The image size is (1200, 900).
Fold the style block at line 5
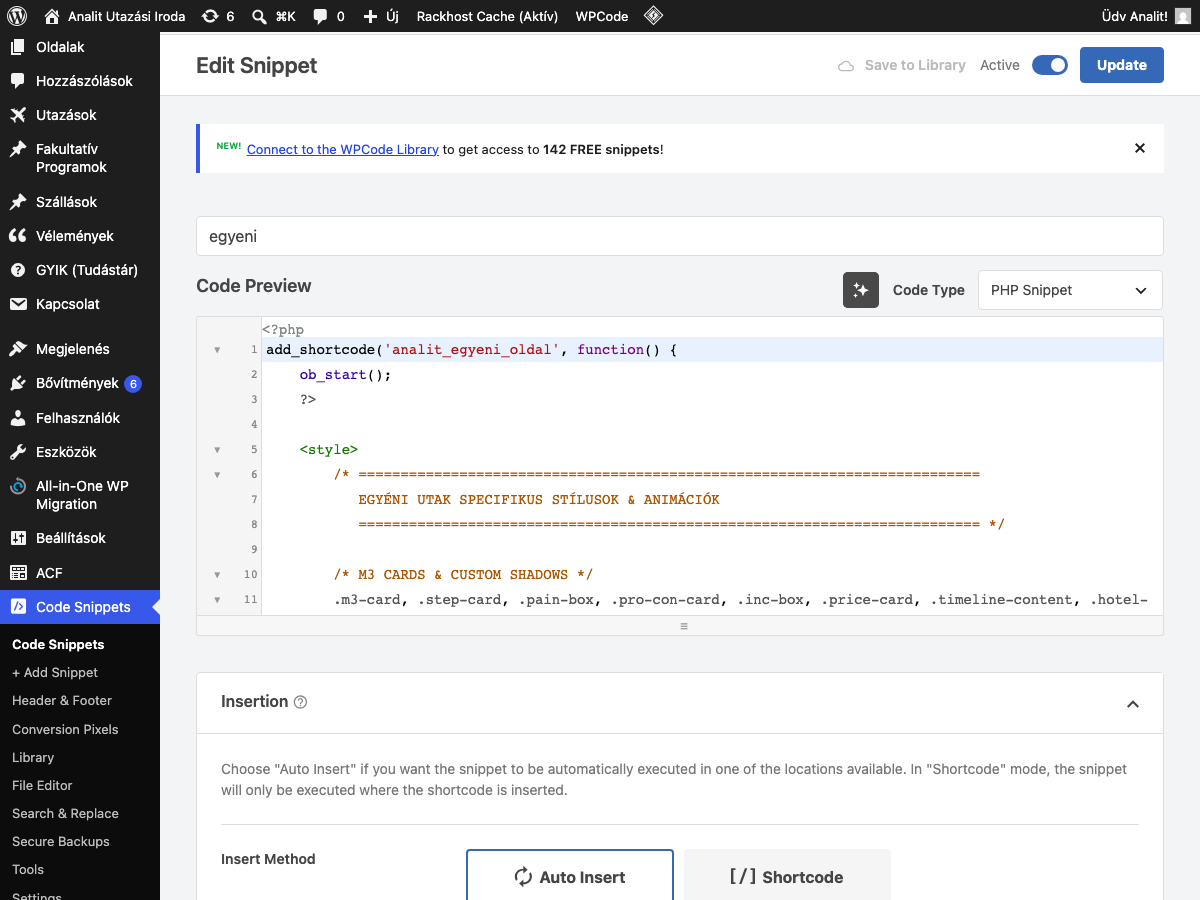coord(217,450)
